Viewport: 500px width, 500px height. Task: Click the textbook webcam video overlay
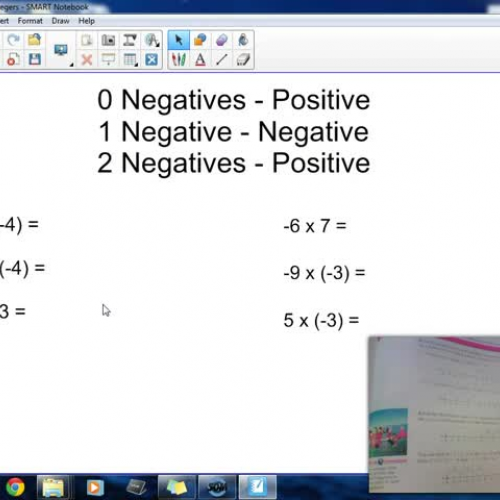coord(434,414)
